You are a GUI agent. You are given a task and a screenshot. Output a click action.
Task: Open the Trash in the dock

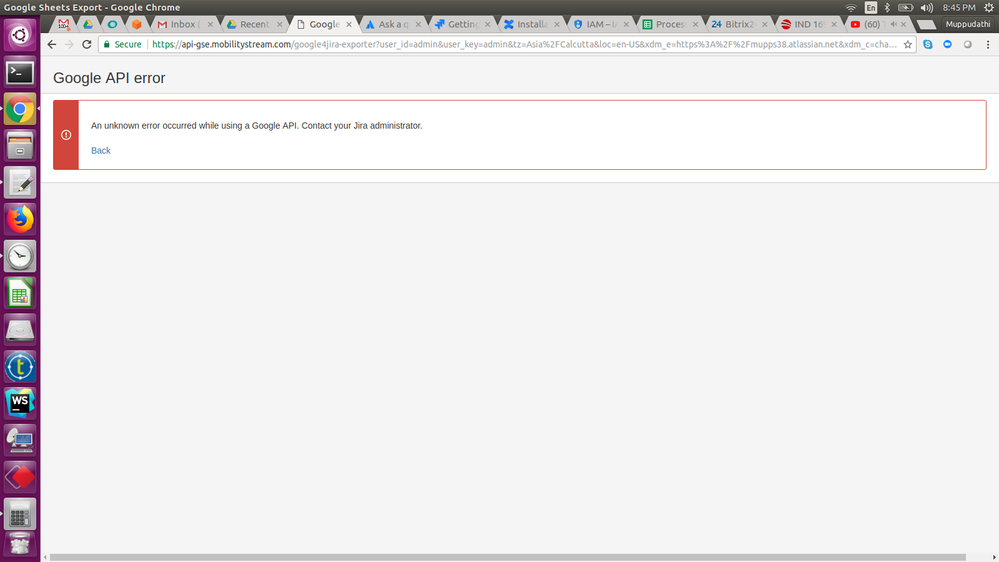[x=20, y=546]
